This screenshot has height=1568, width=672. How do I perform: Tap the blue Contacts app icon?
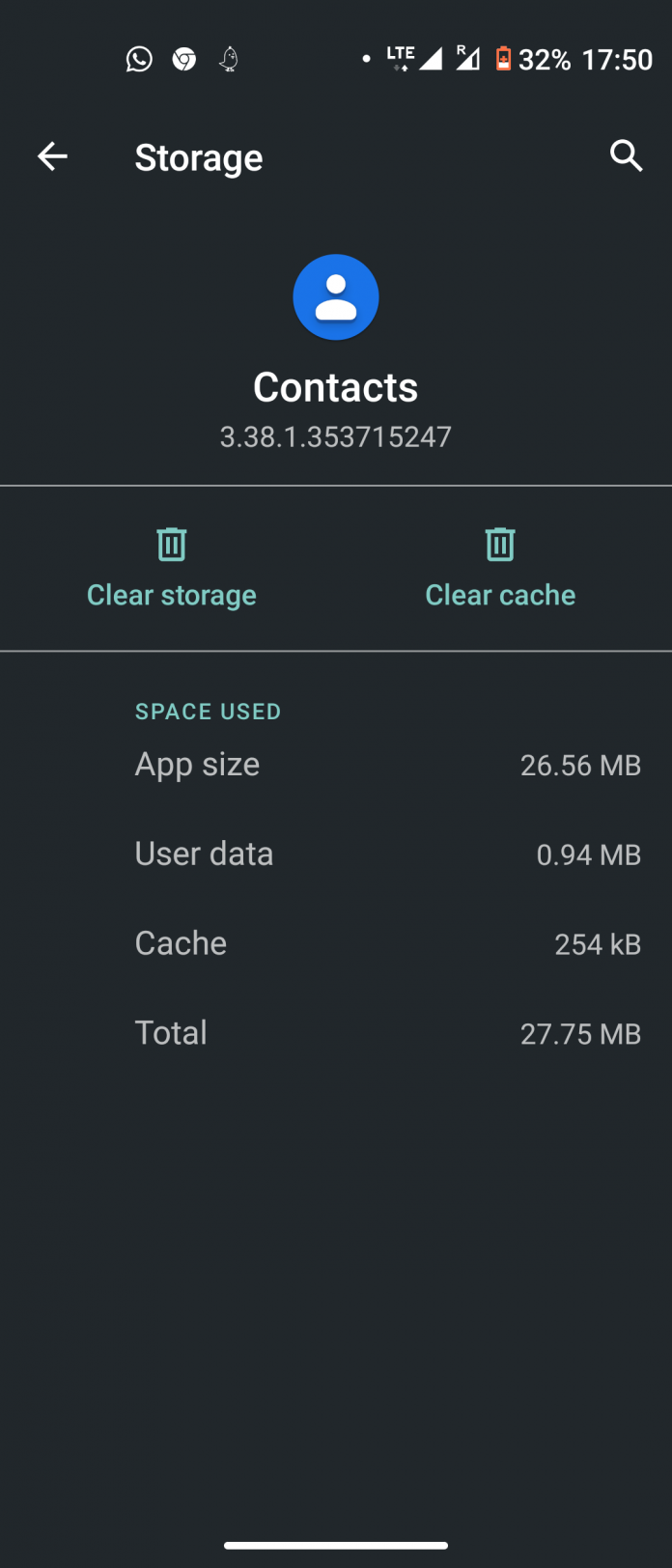coord(336,297)
